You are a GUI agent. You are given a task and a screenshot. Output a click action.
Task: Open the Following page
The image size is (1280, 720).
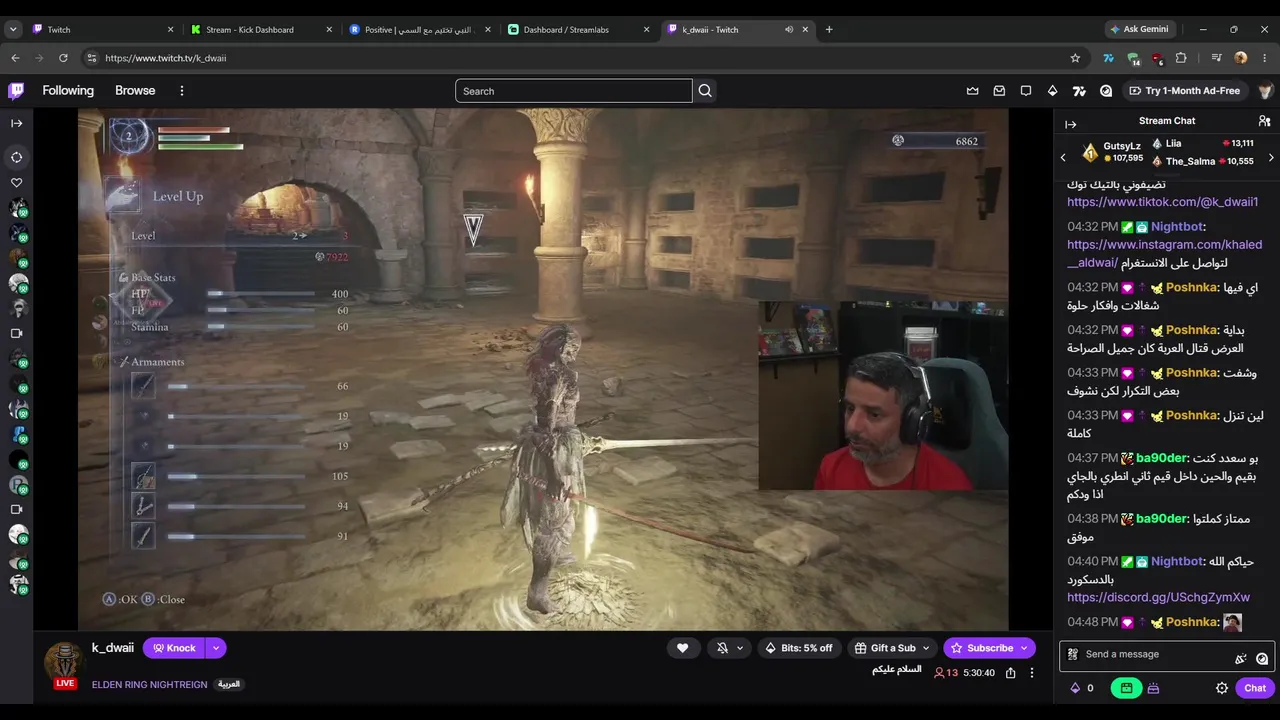click(68, 91)
